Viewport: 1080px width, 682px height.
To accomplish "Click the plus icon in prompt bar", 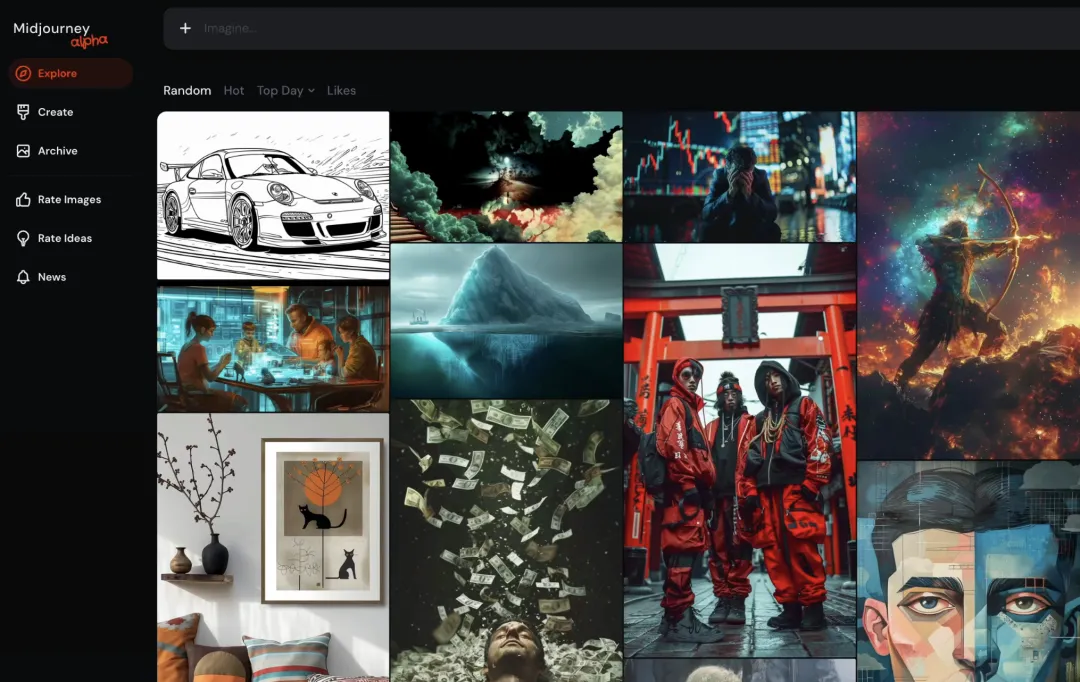I will (185, 28).
